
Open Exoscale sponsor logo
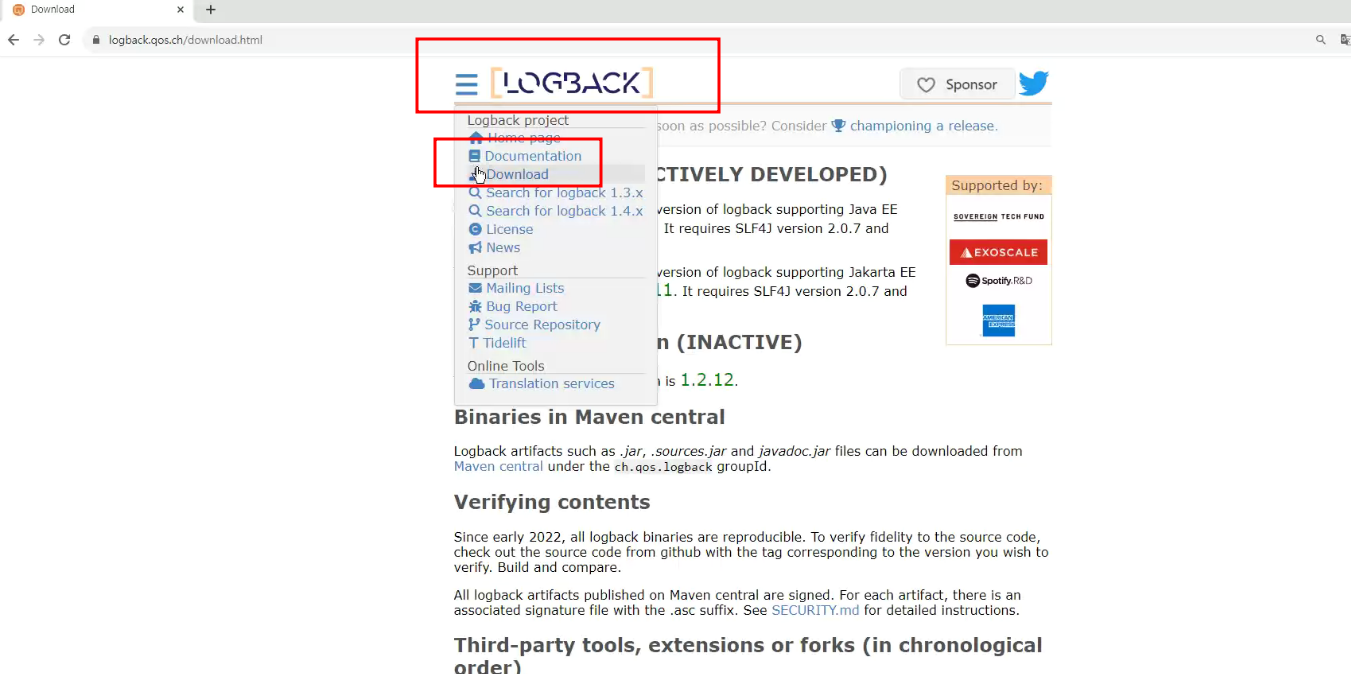click(998, 252)
